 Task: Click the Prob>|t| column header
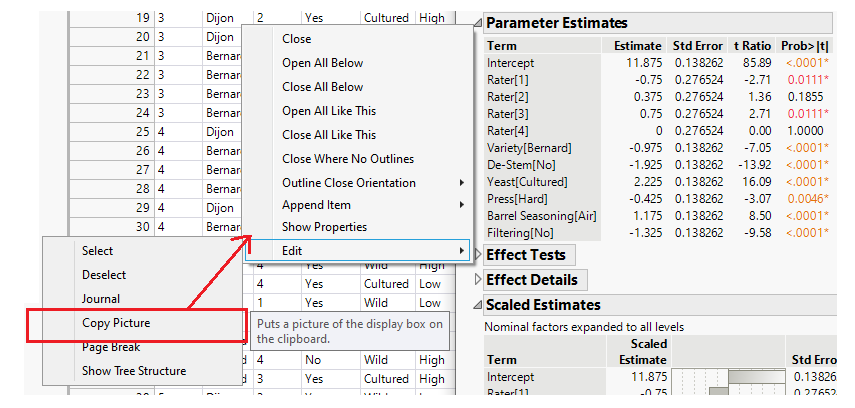(x=804, y=45)
